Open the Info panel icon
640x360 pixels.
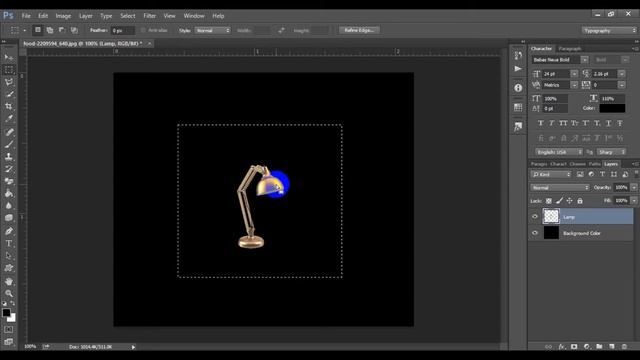tap(518, 88)
